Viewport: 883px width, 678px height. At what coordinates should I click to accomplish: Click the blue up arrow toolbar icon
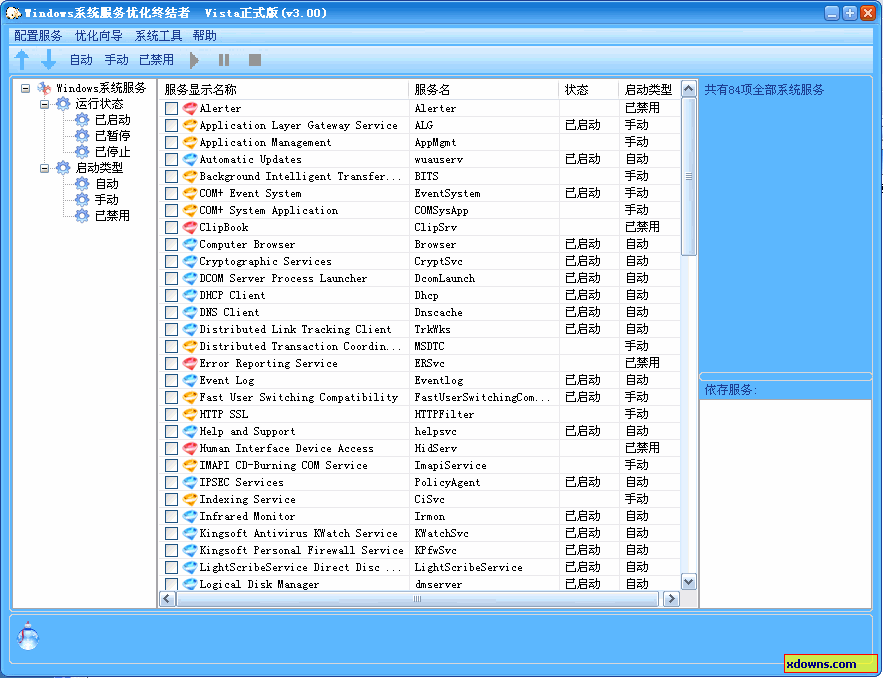(x=22, y=59)
